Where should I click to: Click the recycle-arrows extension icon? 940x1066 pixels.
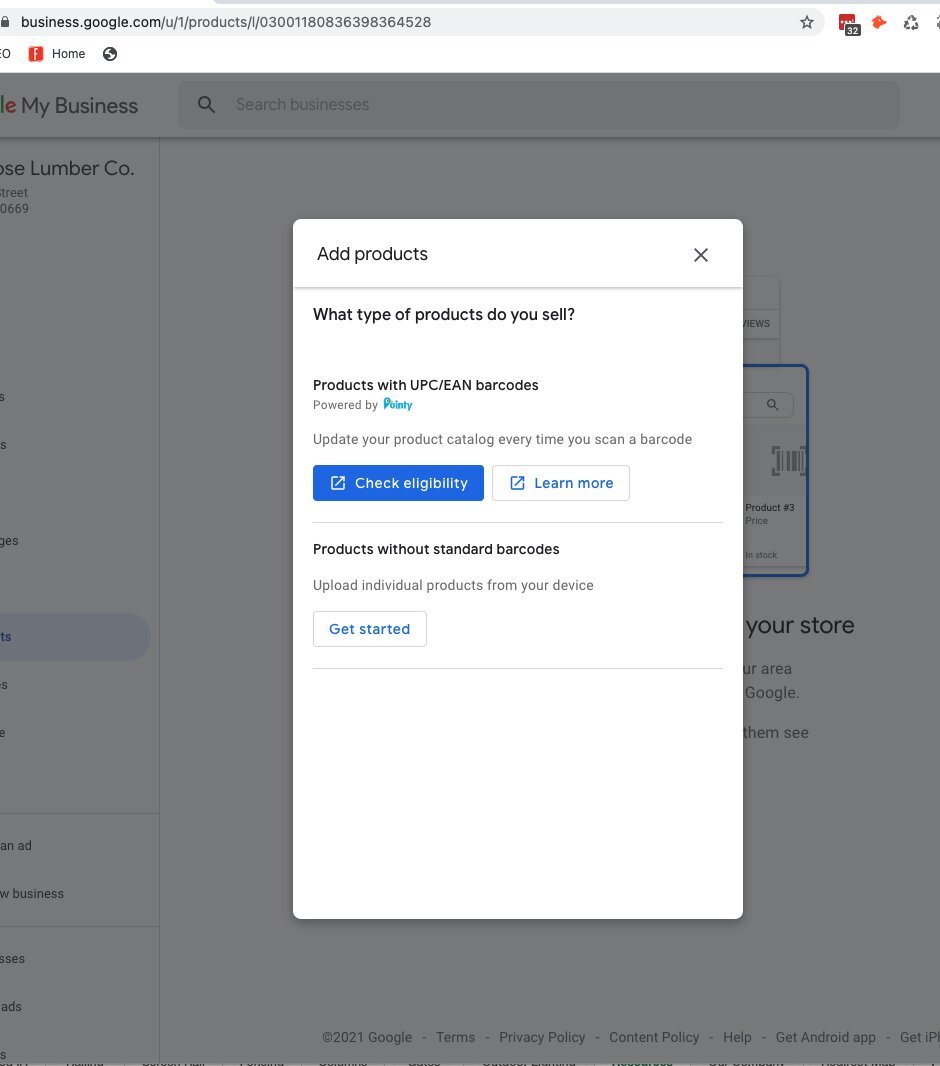pos(911,22)
